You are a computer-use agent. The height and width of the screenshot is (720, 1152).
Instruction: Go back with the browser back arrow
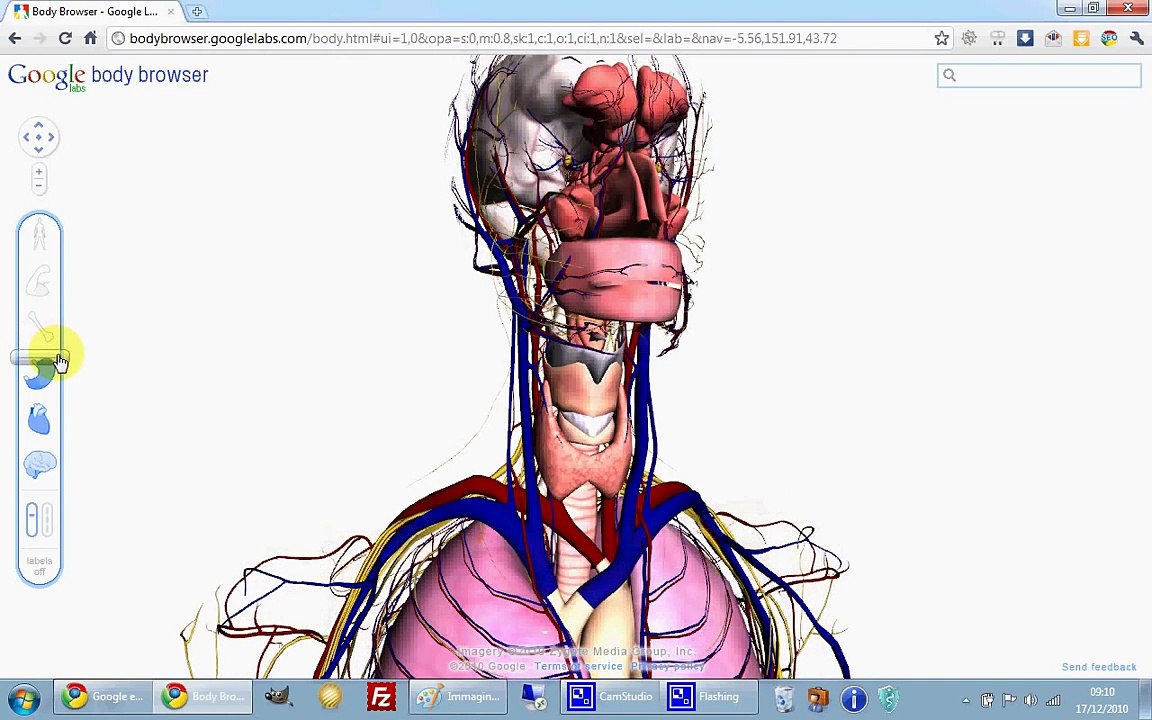point(15,38)
